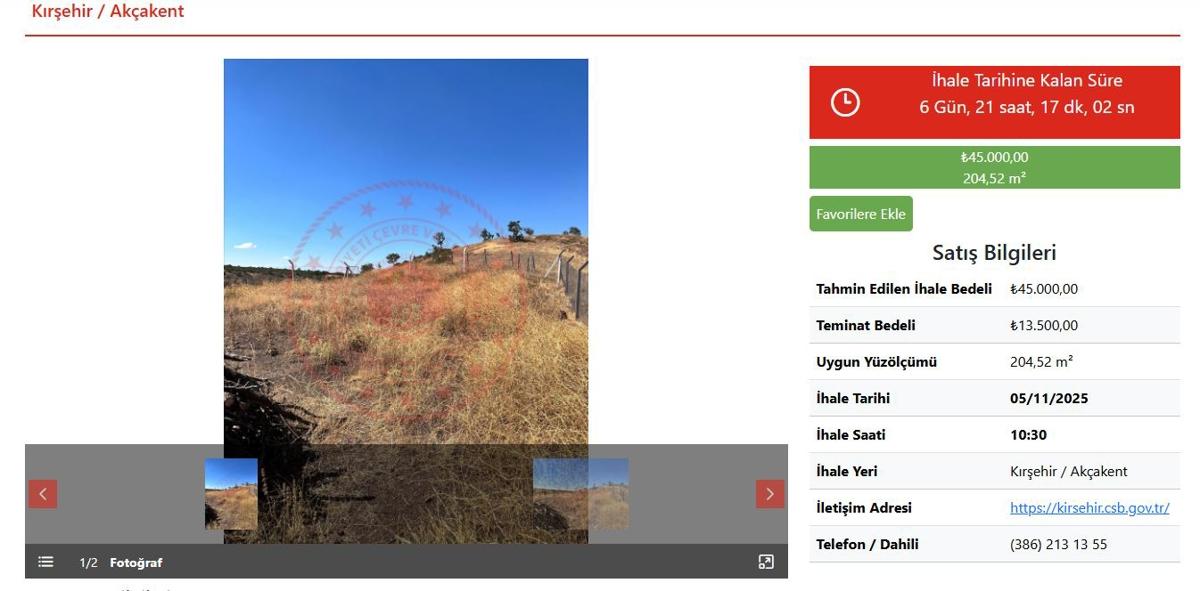
Task: Advance to next photo with right arrow
Action: 770,494
